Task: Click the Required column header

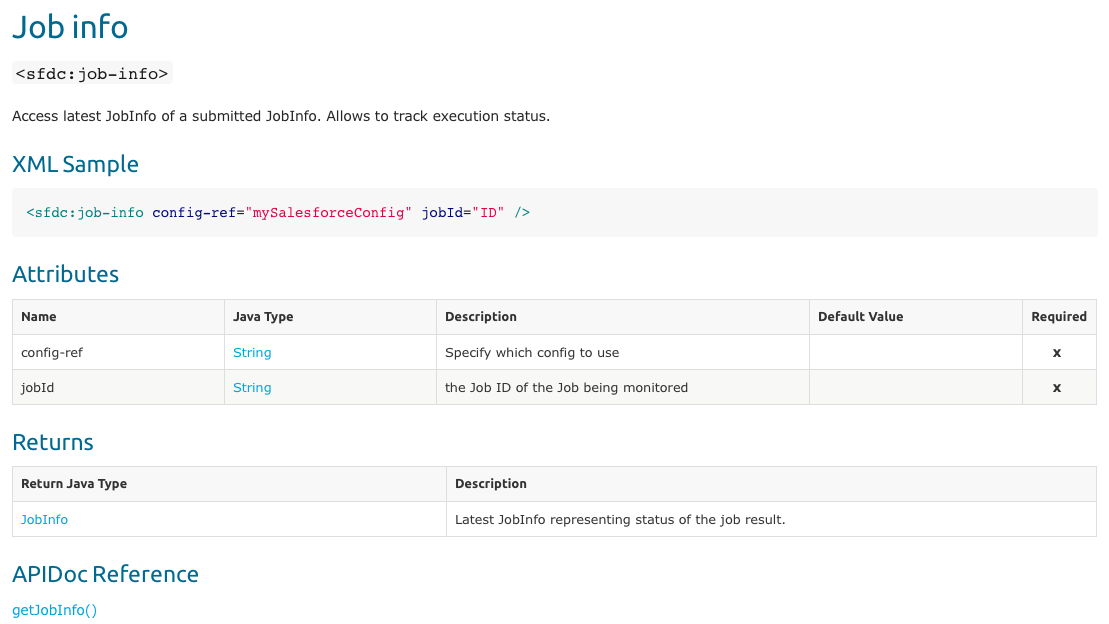Action: coord(1059,316)
